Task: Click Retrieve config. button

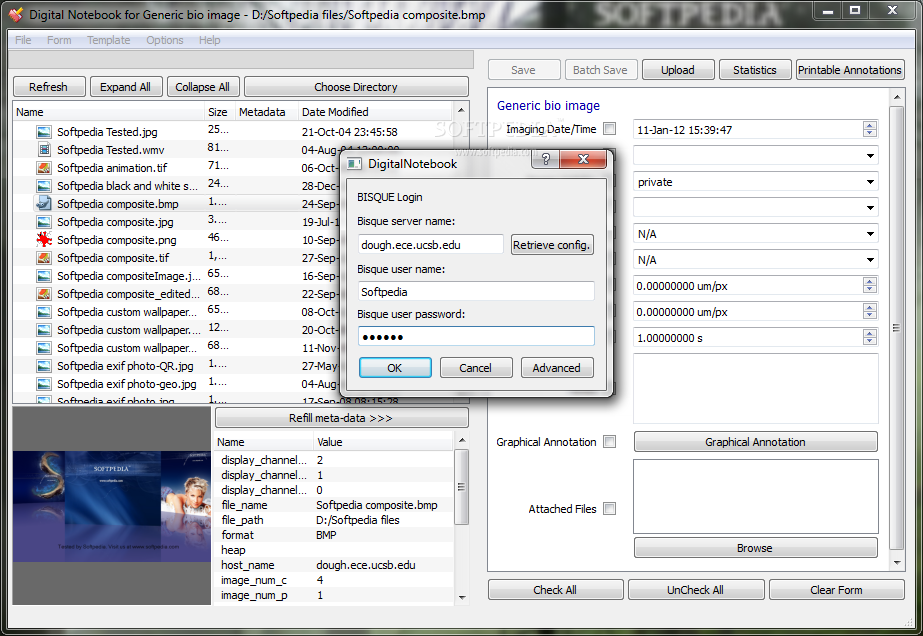Action: (x=552, y=245)
